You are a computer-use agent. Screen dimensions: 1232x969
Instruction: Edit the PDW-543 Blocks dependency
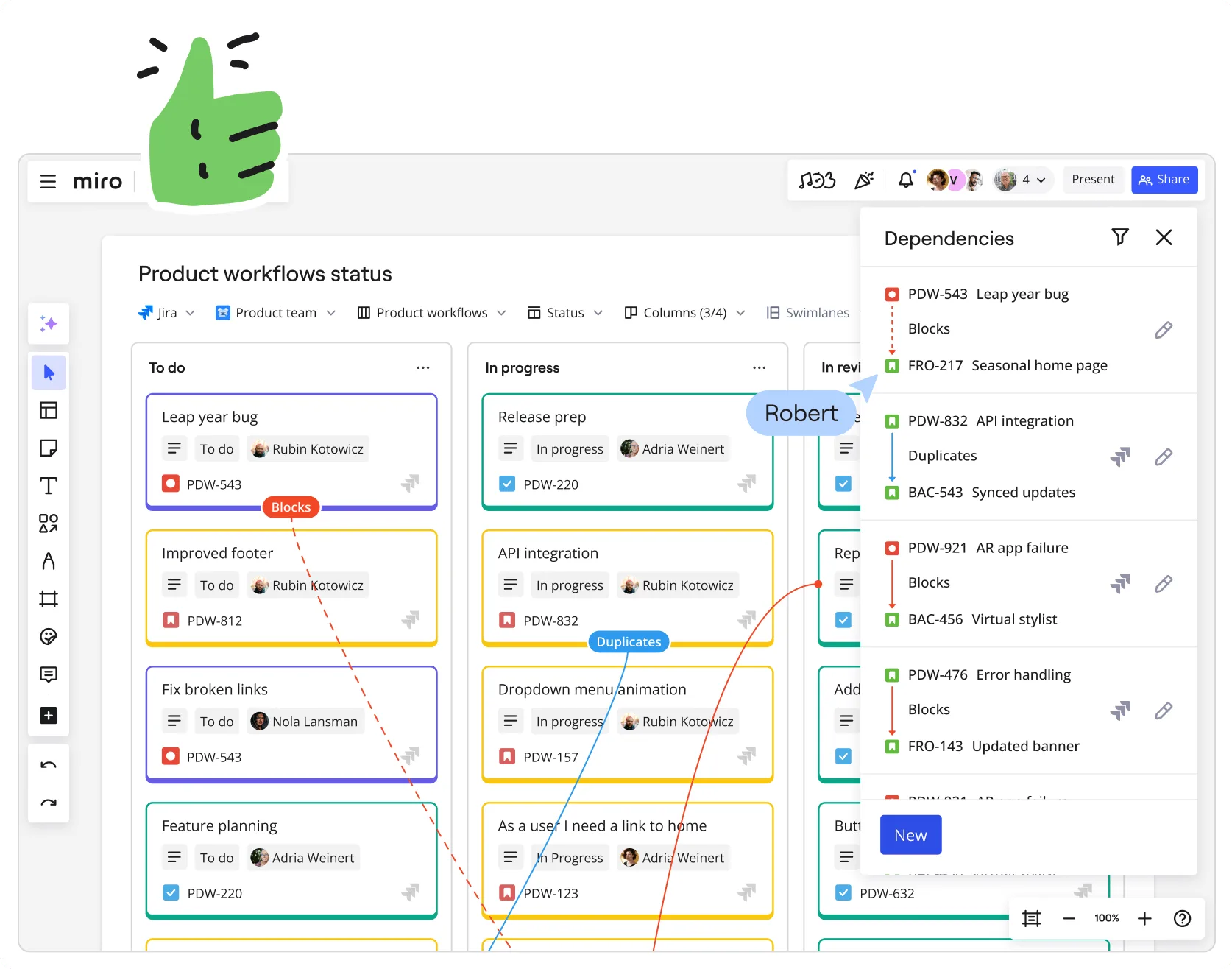tap(1164, 330)
